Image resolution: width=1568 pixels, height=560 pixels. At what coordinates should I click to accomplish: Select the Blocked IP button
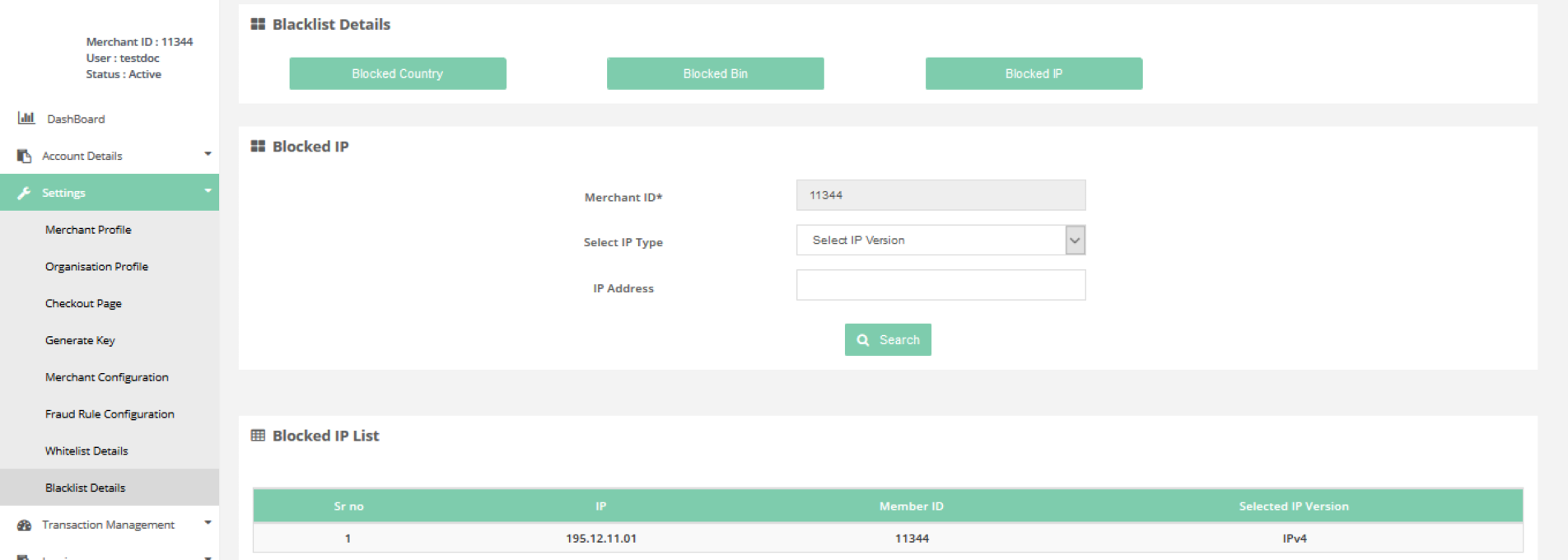(1034, 74)
